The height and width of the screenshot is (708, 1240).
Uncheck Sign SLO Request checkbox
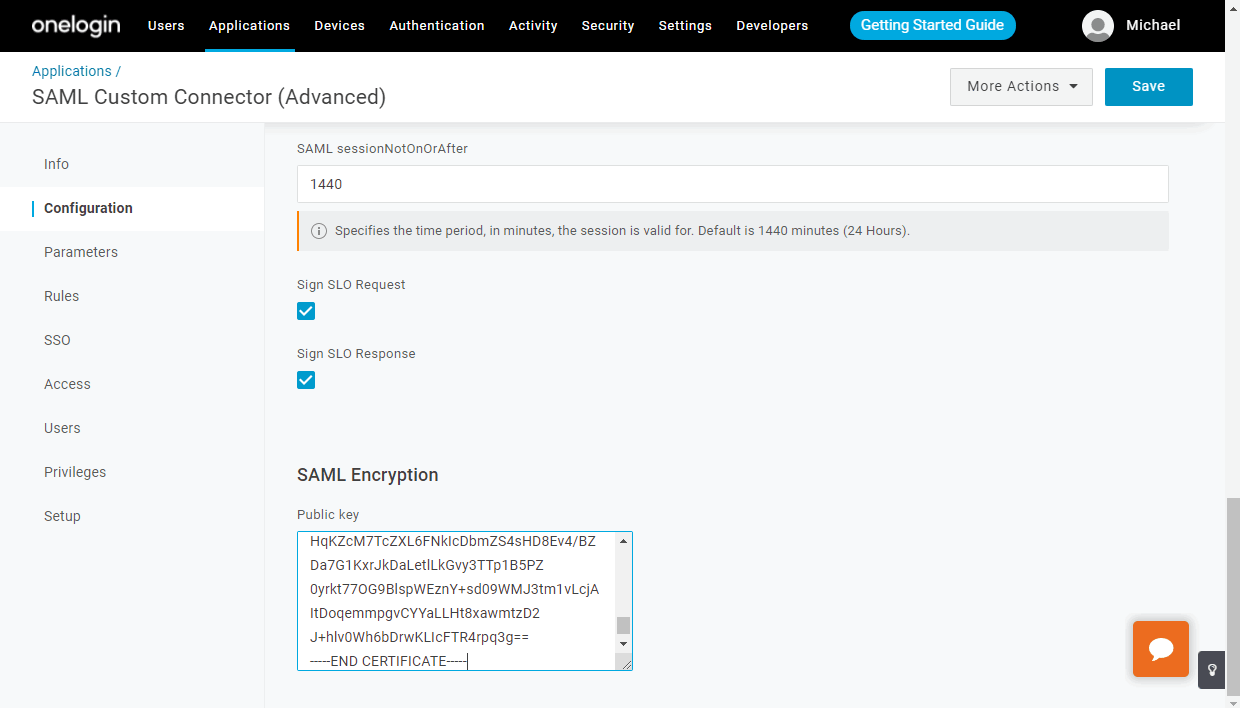(x=306, y=311)
